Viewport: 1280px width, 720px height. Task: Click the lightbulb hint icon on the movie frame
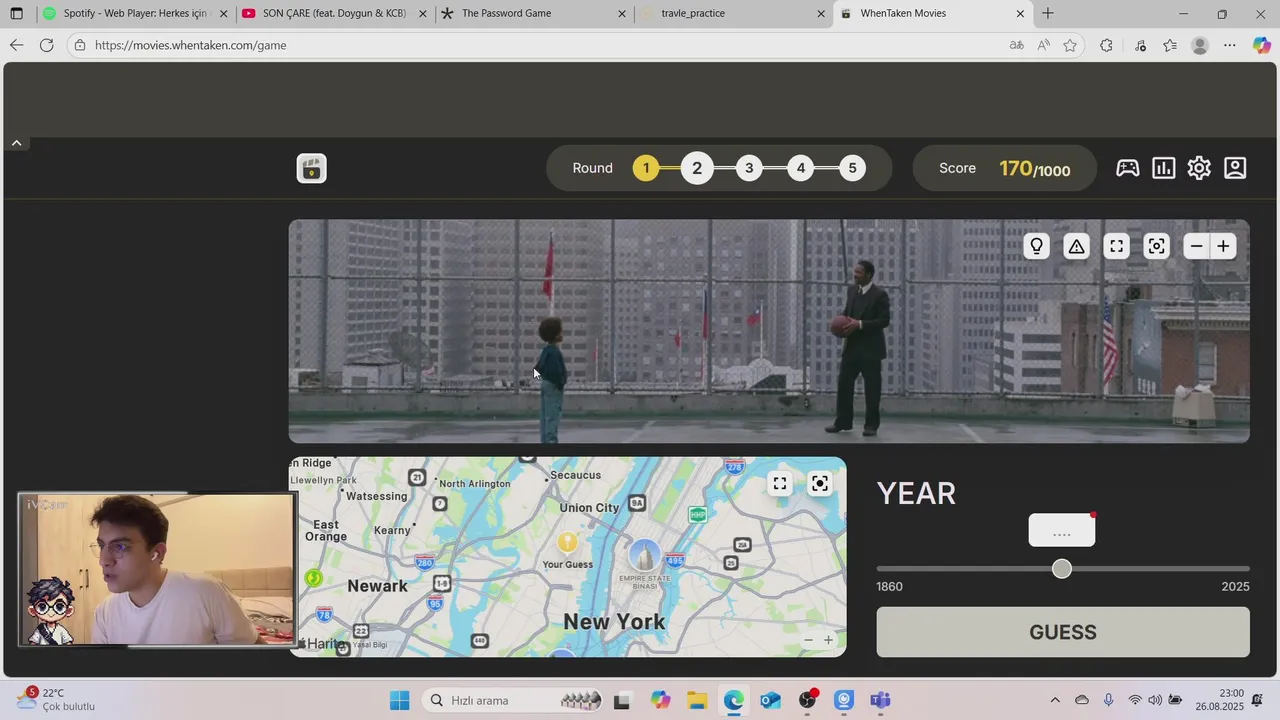click(1037, 246)
